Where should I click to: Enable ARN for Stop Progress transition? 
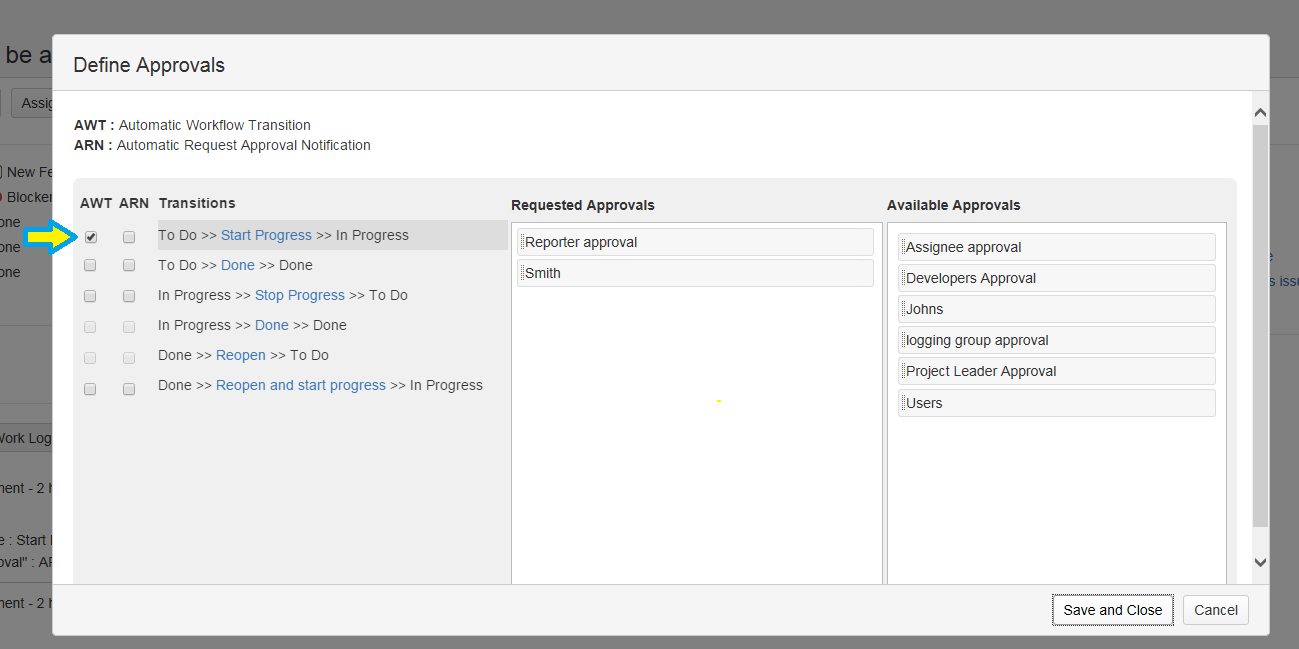point(129,296)
